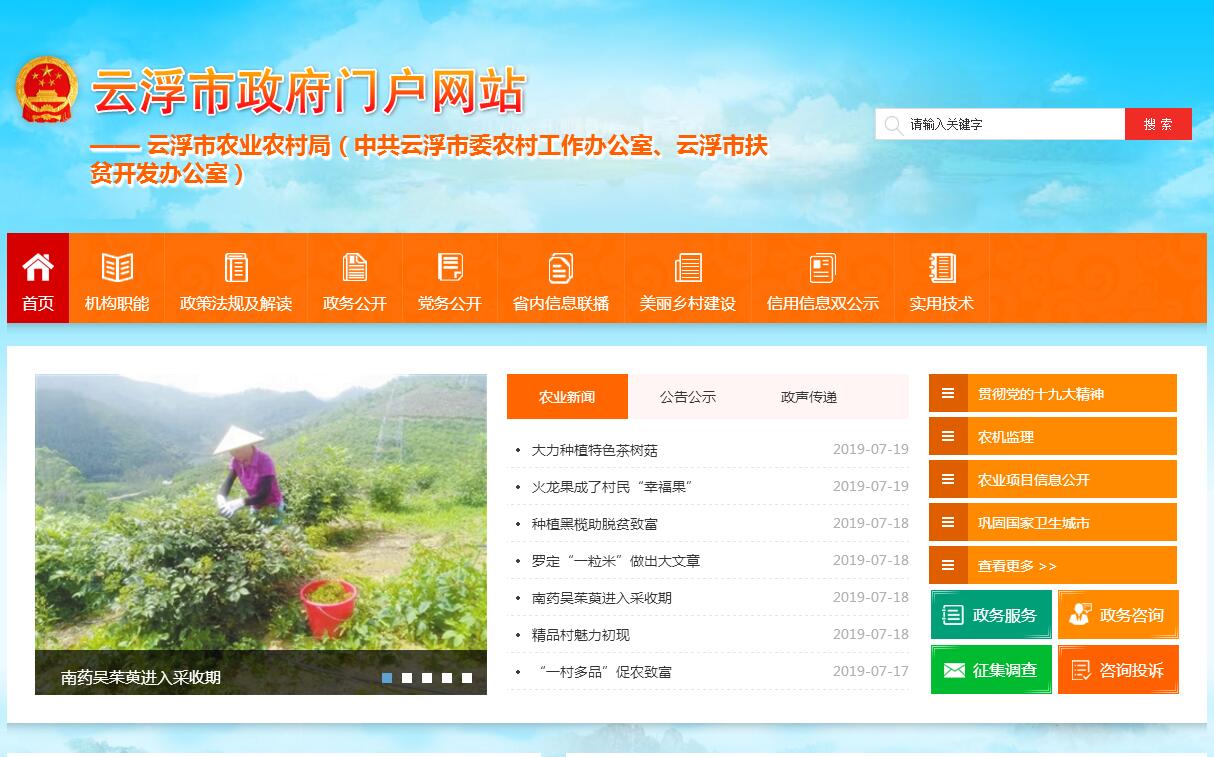Select the last carousel slide dot
Screen dimensions: 1214x757
[x=467, y=678]
